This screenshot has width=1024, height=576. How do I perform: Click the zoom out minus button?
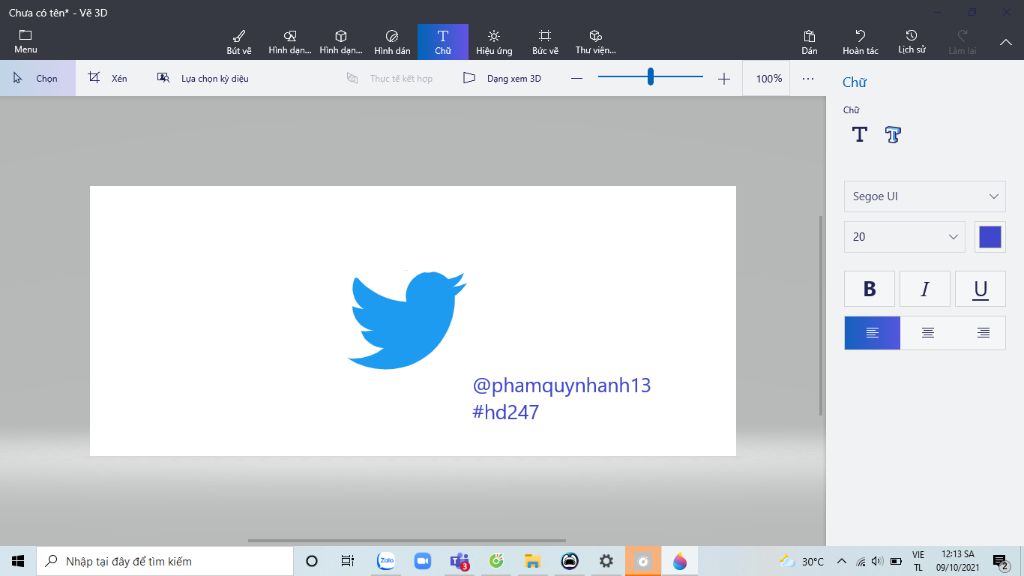[x=576, y=78]
